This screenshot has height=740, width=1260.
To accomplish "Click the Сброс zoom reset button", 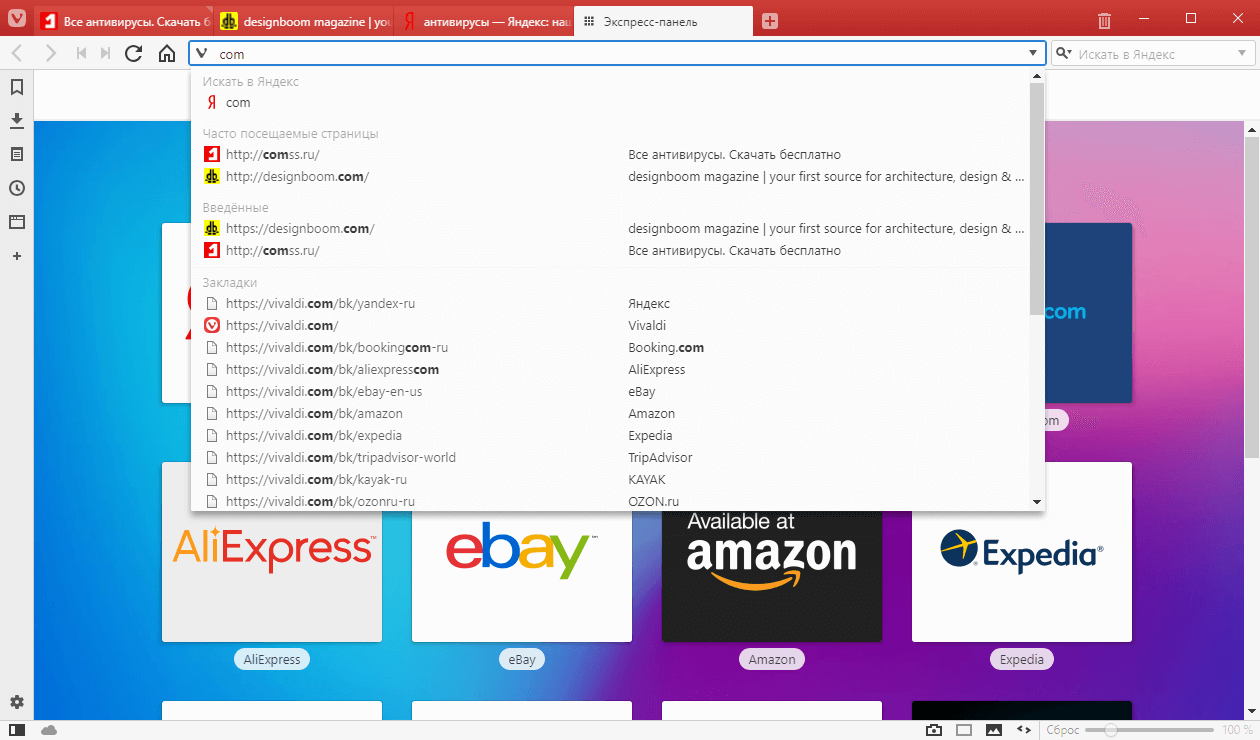I will (x=1062, y=730).
